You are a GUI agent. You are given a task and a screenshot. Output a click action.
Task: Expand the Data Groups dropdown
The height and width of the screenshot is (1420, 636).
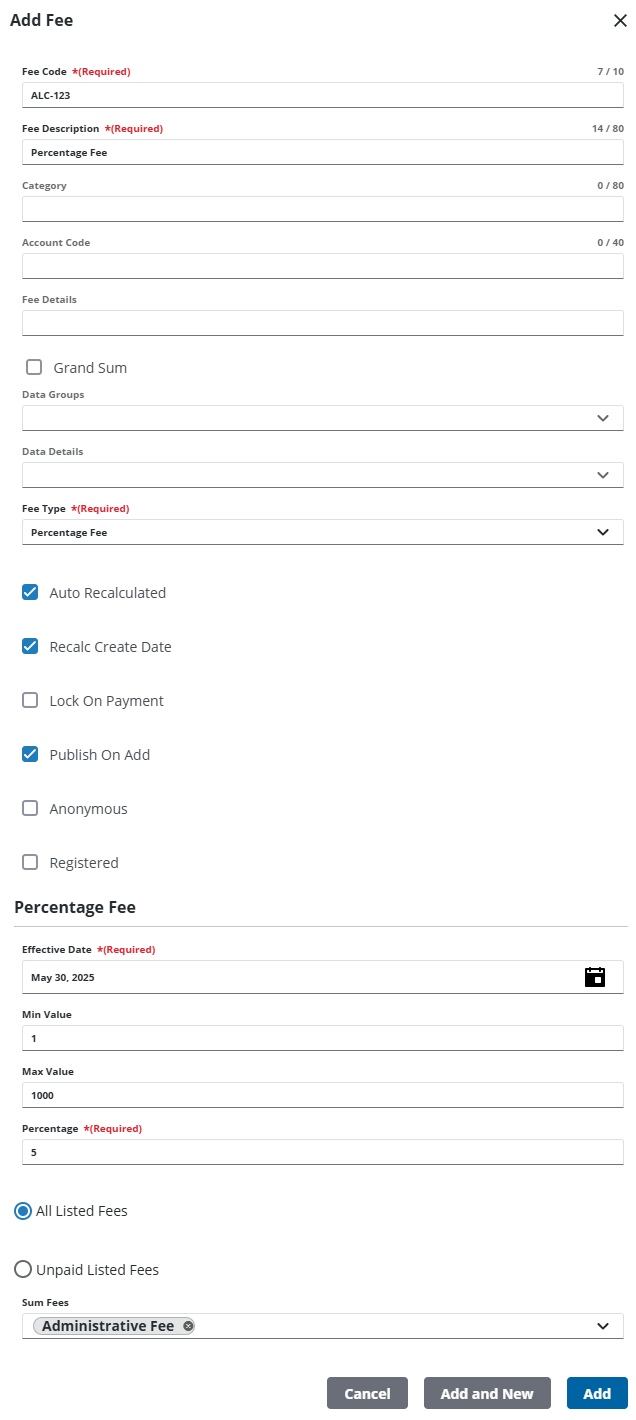[x=602, y=418]
